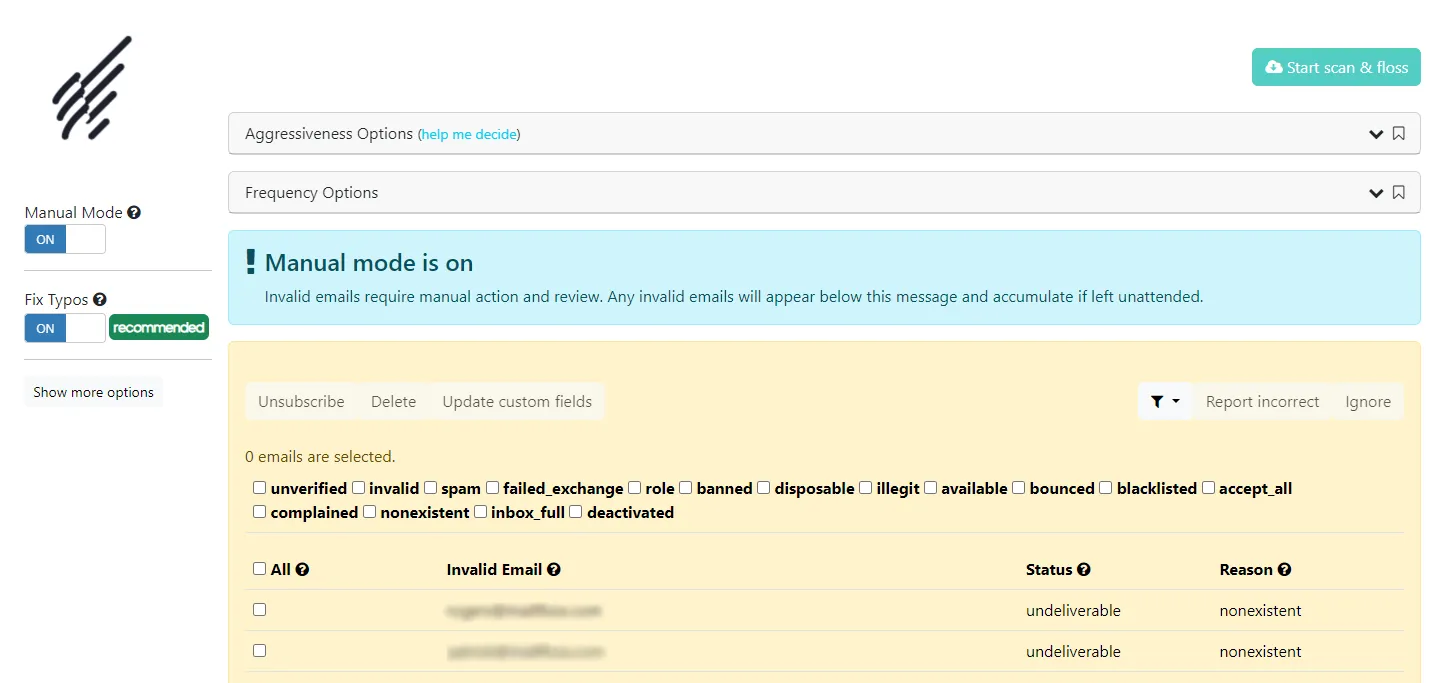
Task: Tick the illegit filter checkbox
Action: coord(866,488)
